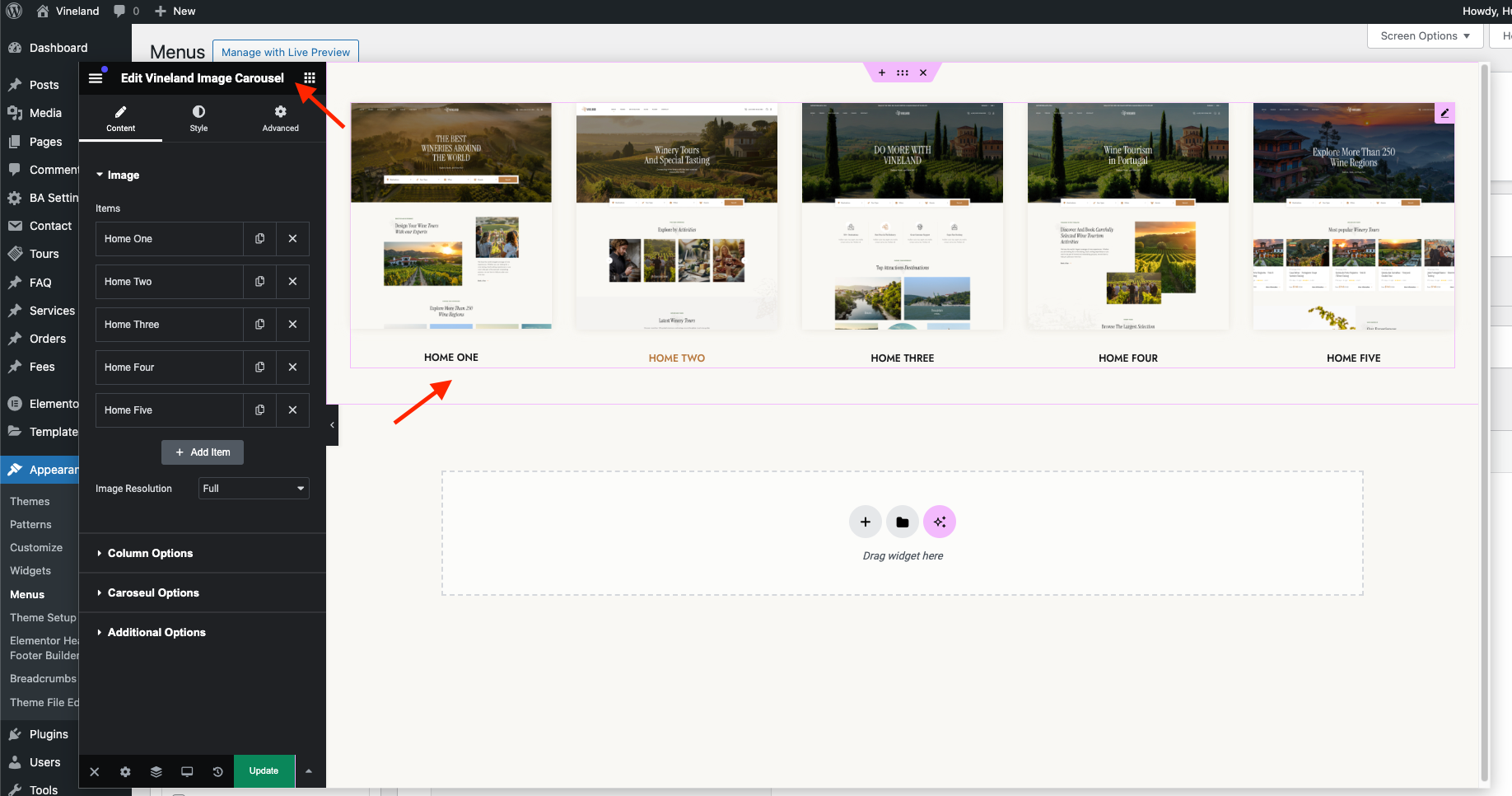The width and height of the screenshot is (1512, 796).
Task: Switch to the Style tab
Action: click(198, 119)
